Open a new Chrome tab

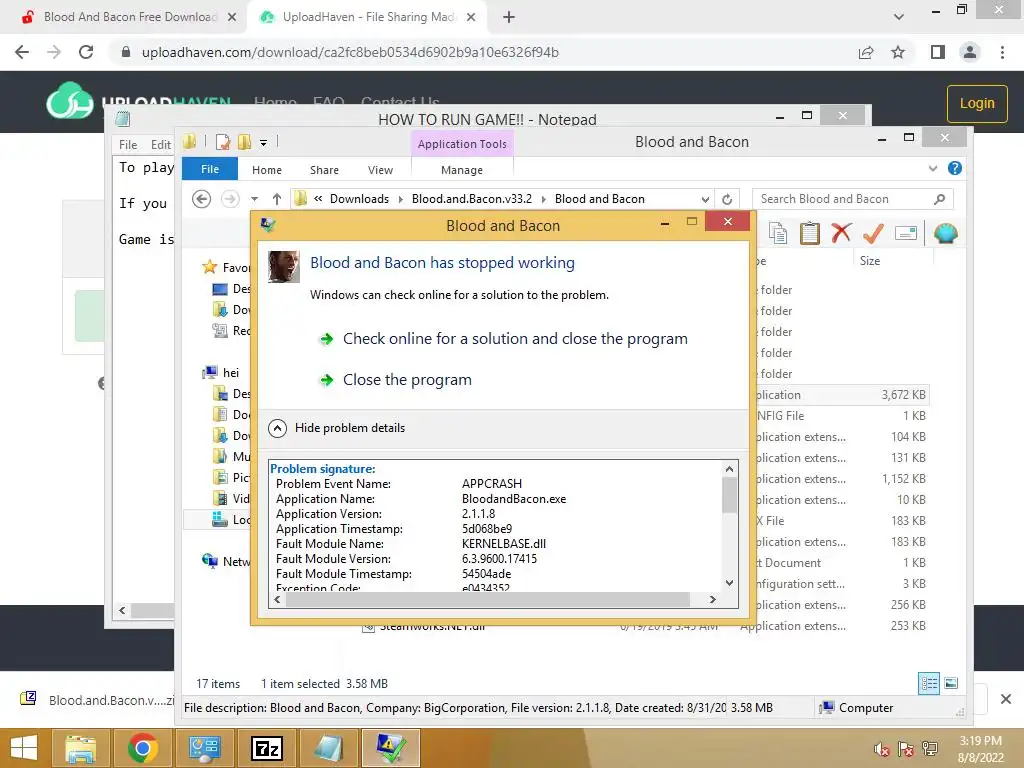click(x=509, y=17)
